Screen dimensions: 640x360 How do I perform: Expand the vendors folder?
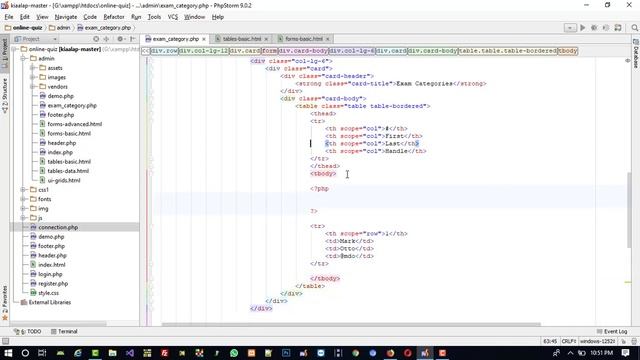pos(33,87)
